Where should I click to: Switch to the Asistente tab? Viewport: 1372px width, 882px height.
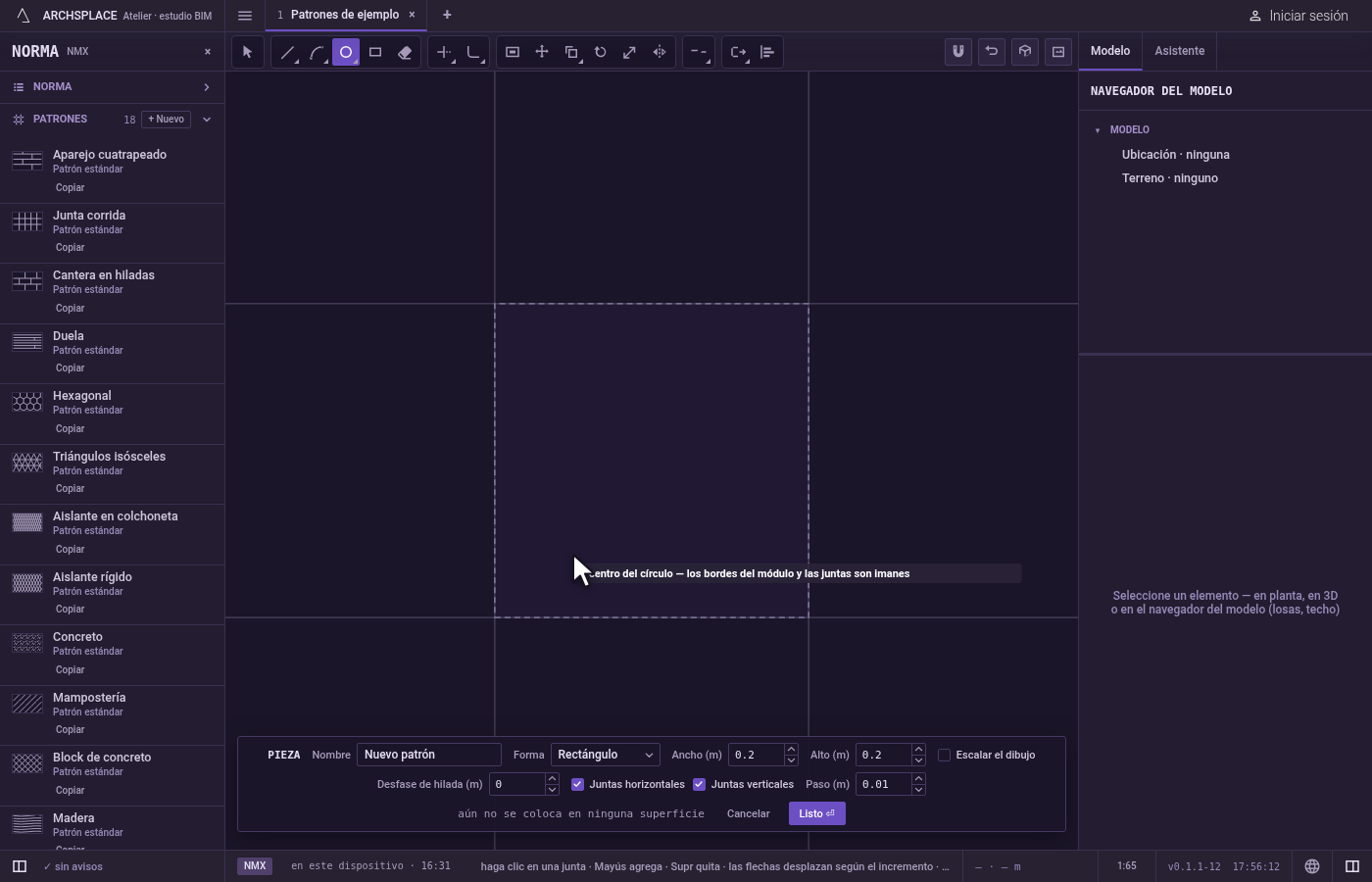1179,51
